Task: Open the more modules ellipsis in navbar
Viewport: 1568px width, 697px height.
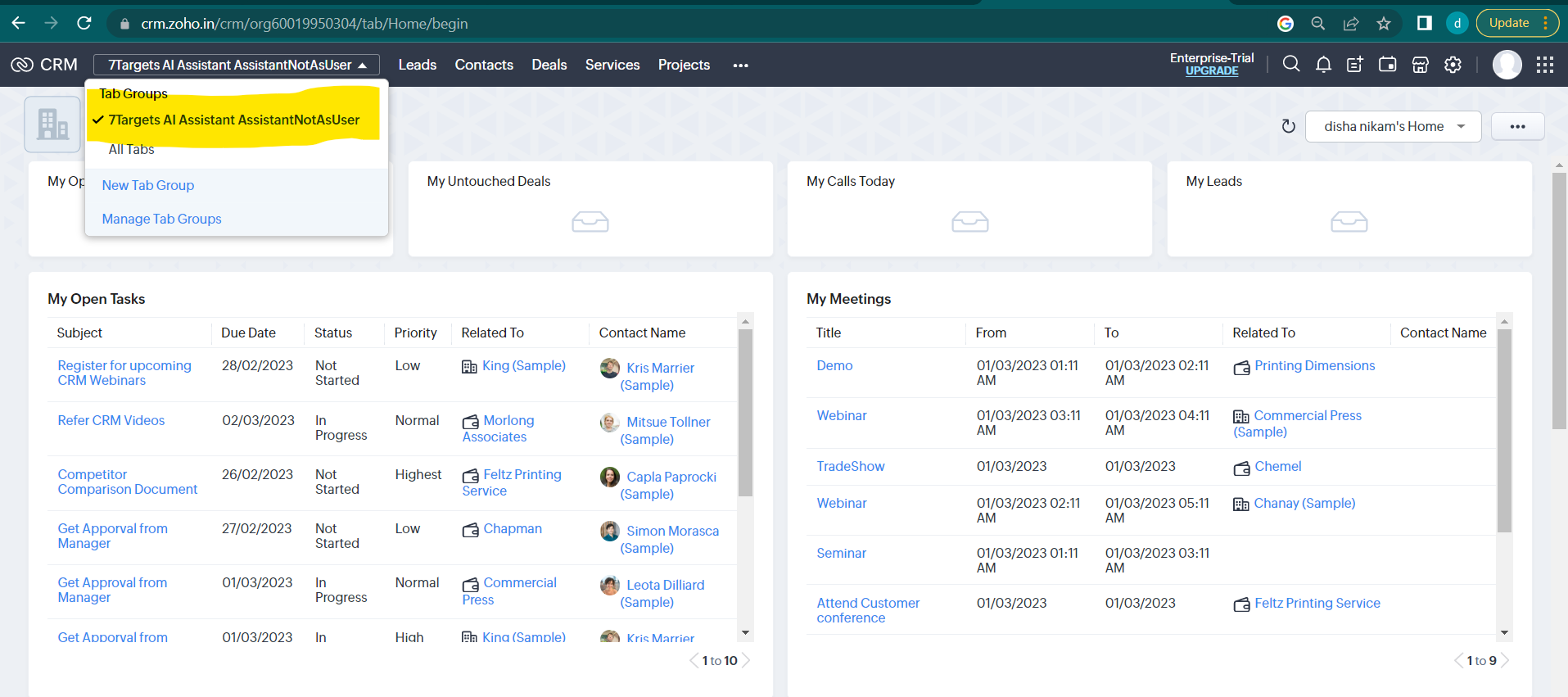Action: 741,66
